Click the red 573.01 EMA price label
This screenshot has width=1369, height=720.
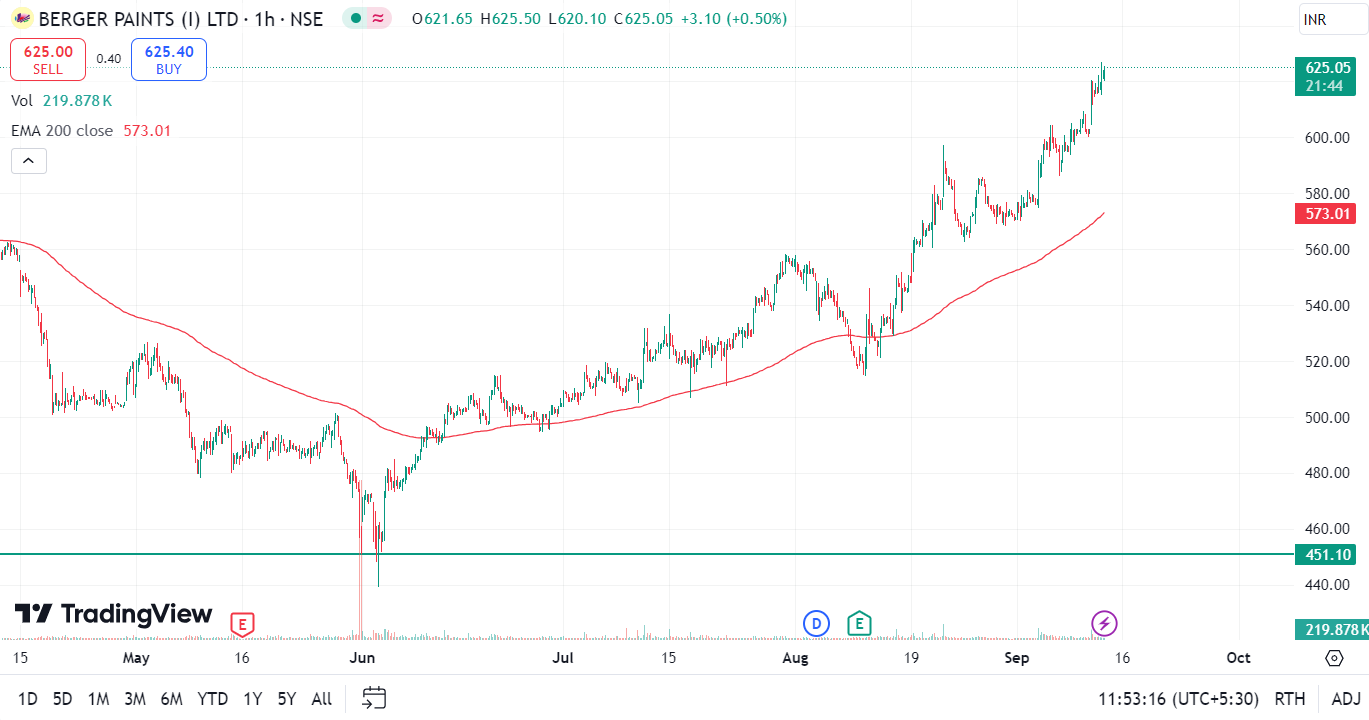(x=1324, y=213)
